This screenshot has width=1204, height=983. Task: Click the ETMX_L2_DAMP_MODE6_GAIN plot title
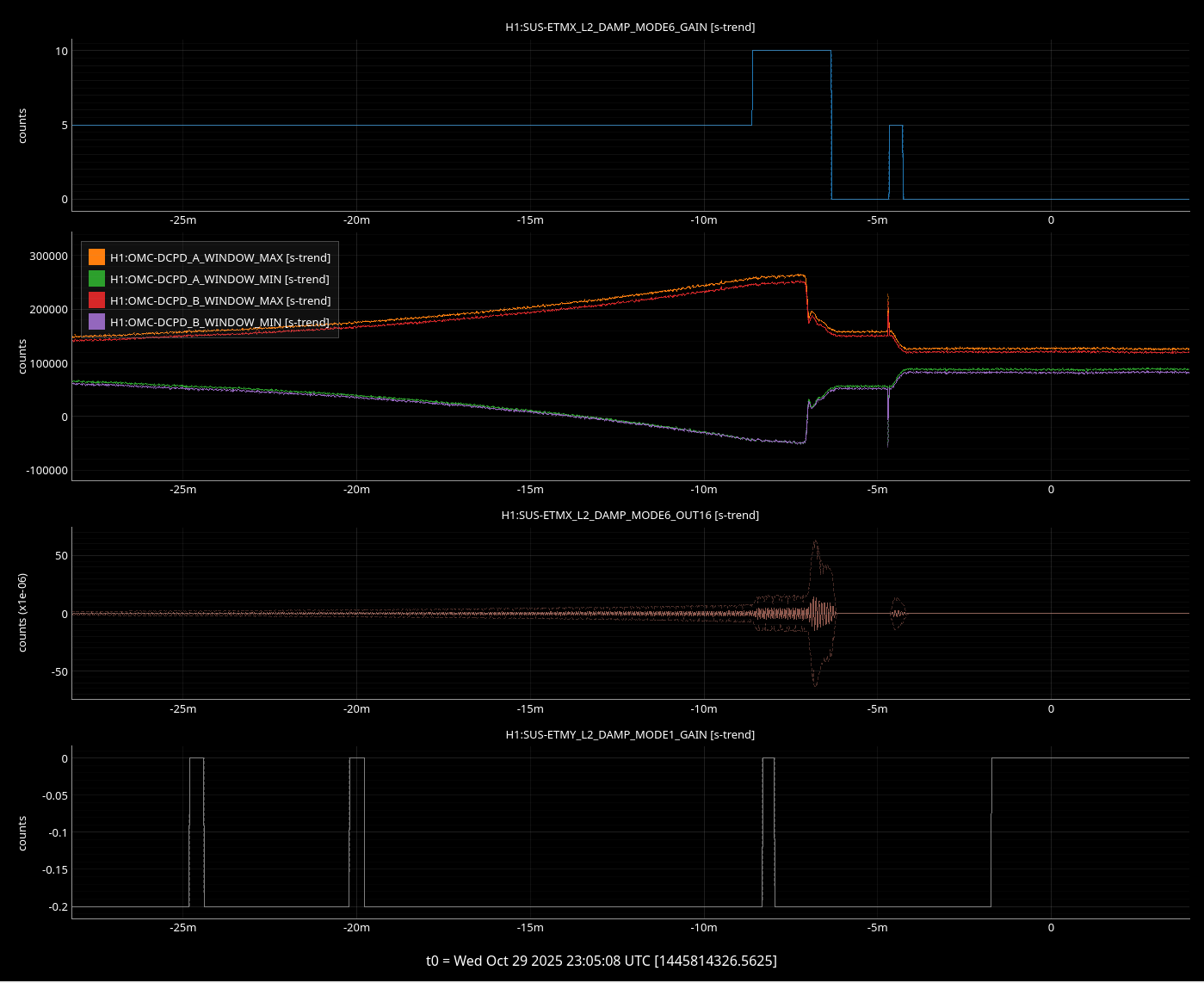pos(630,28)
